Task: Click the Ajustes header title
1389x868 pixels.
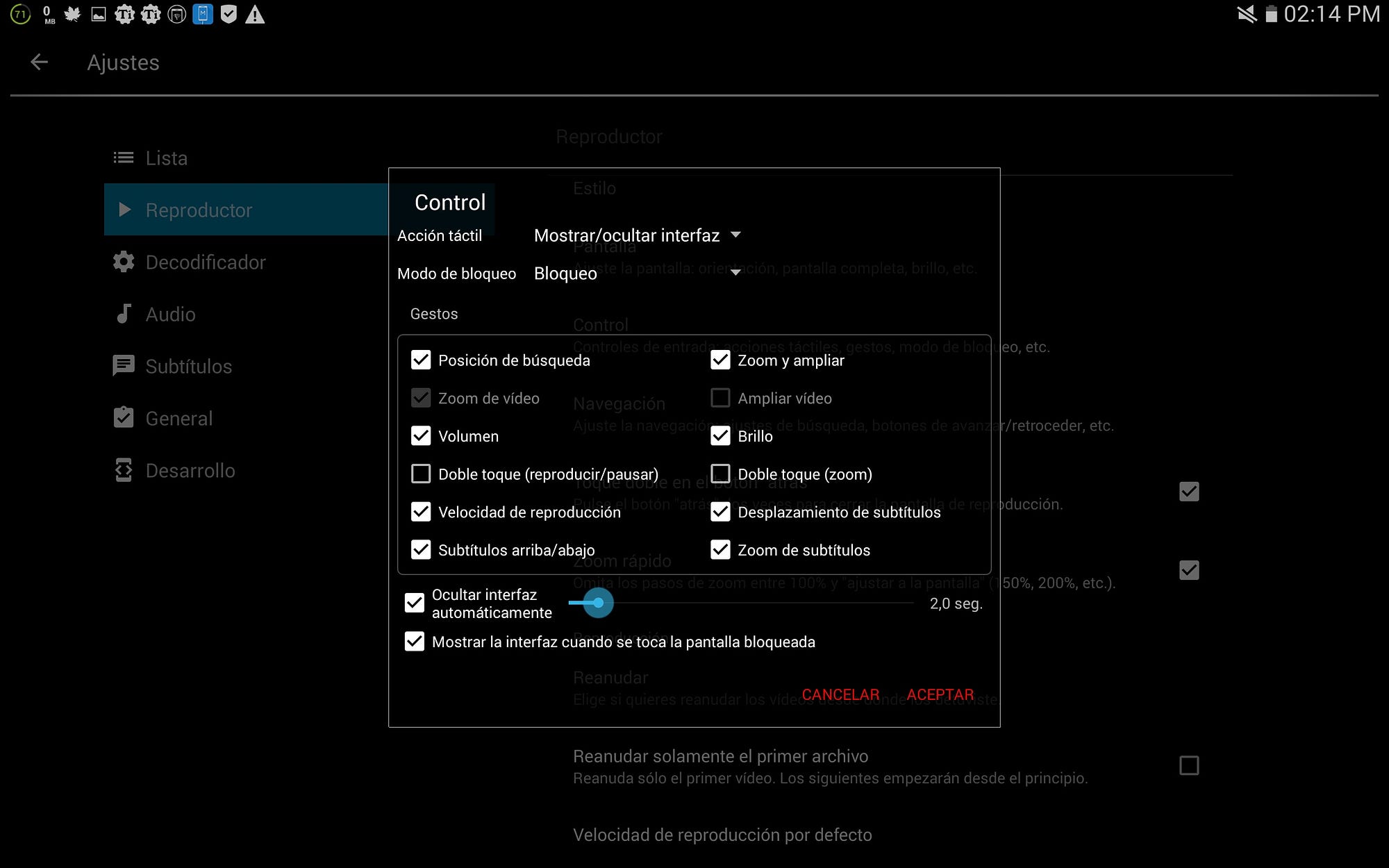Action: pyautogui.click(x=123, y=62)
